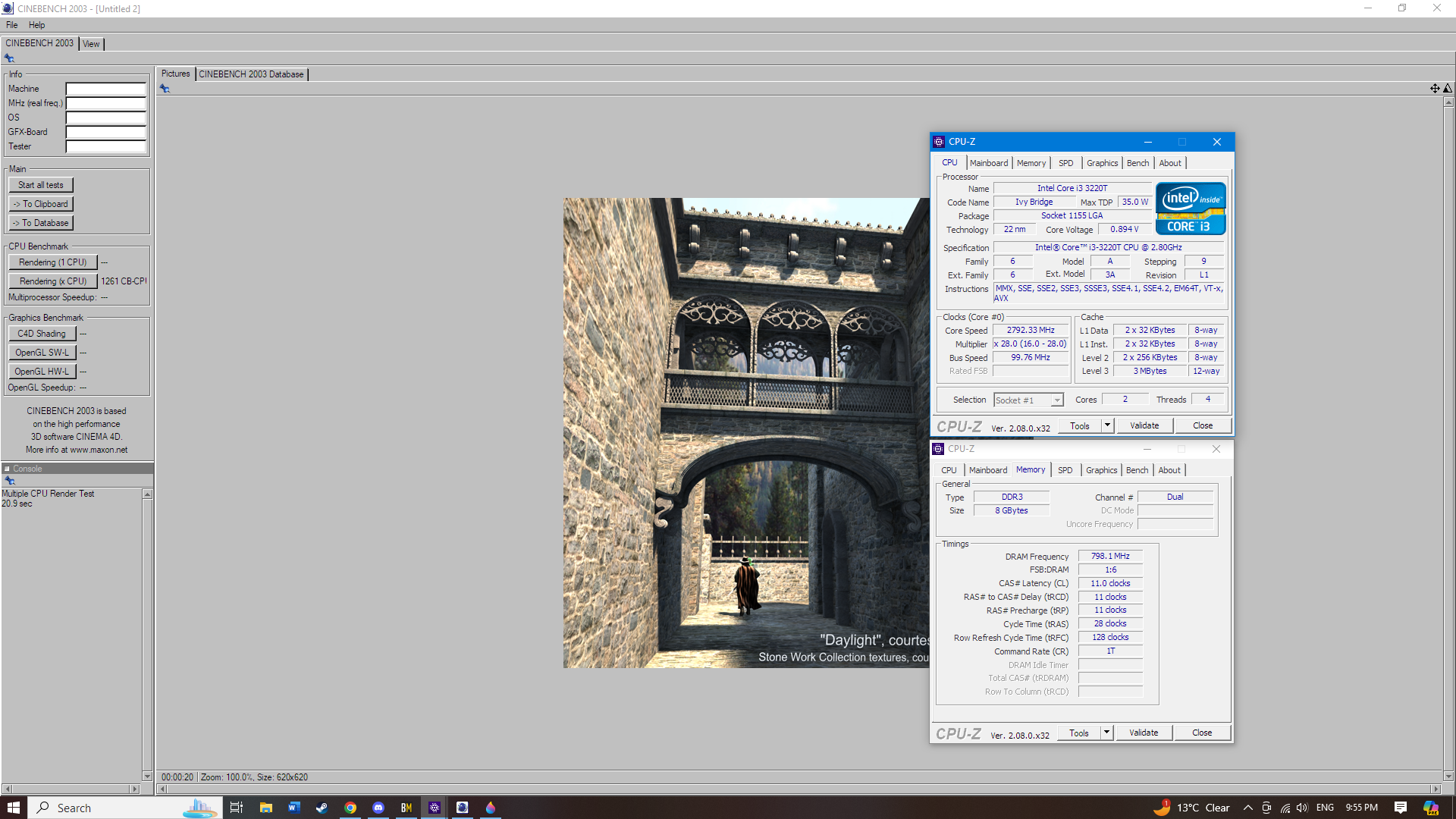
Task: Open the weather widget showing 13°C Clear
Action: [x=1191, y=808]
